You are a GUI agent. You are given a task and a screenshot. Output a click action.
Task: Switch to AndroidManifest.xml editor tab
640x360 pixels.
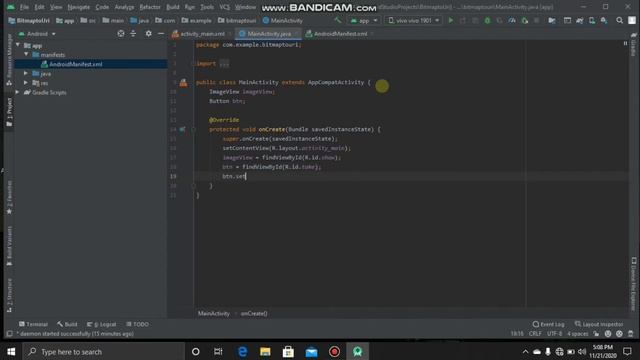[x=340, y=33]
